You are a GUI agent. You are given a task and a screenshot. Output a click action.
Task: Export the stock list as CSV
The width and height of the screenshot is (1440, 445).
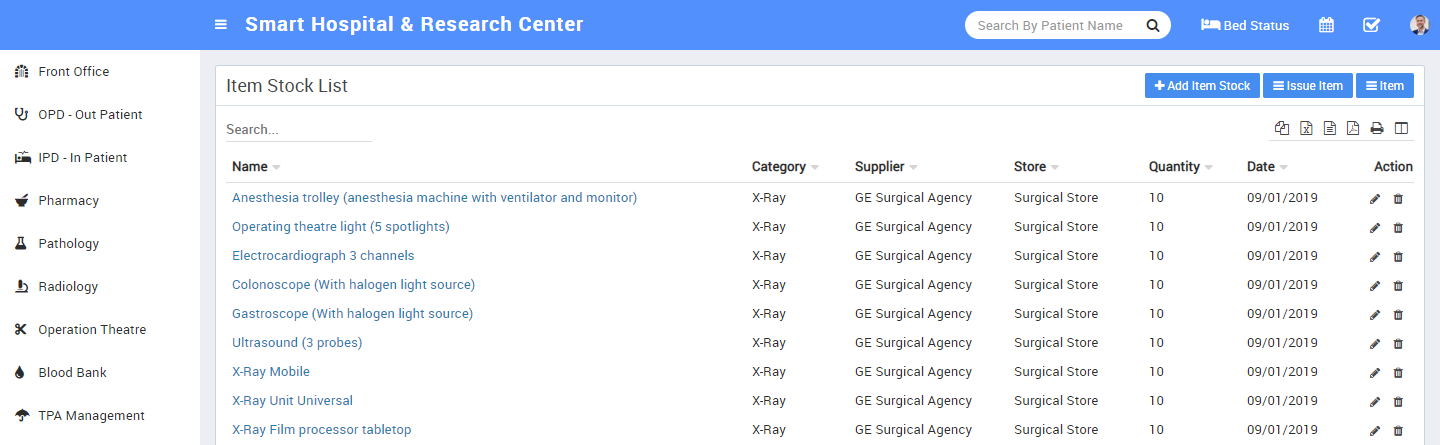point(1330,128)
